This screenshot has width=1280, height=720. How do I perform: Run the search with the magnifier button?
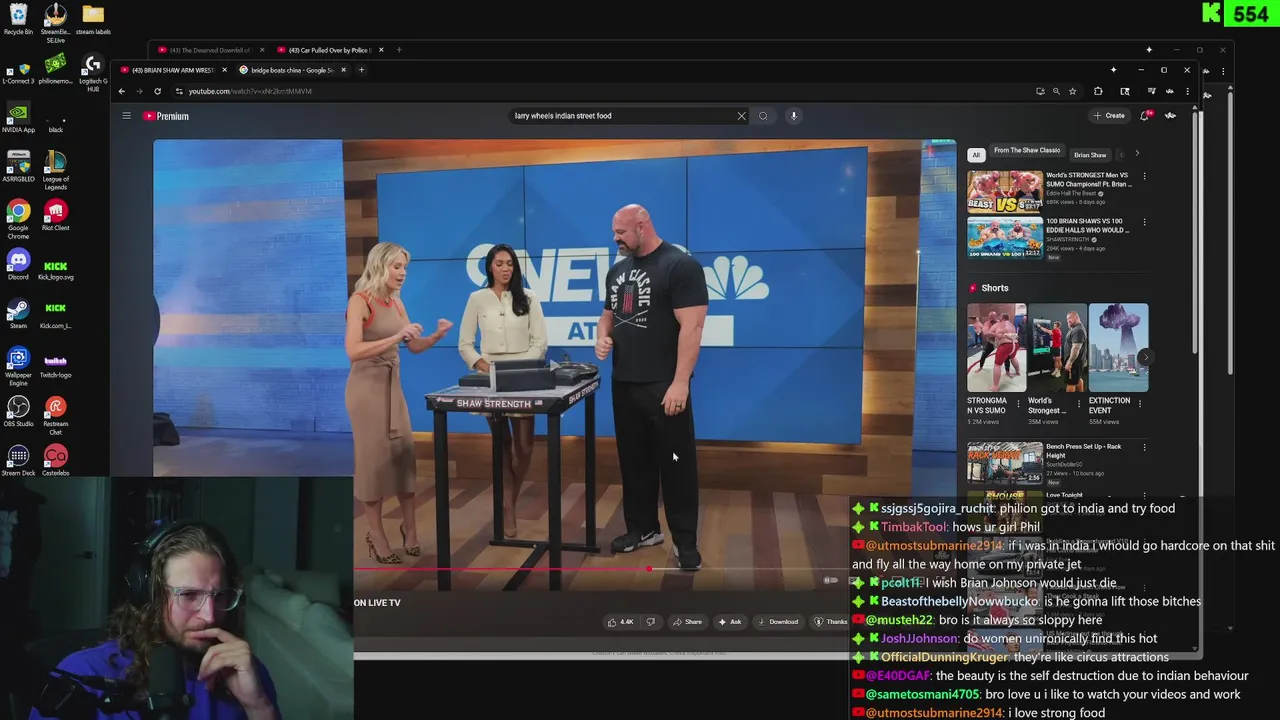pos(763,116)
